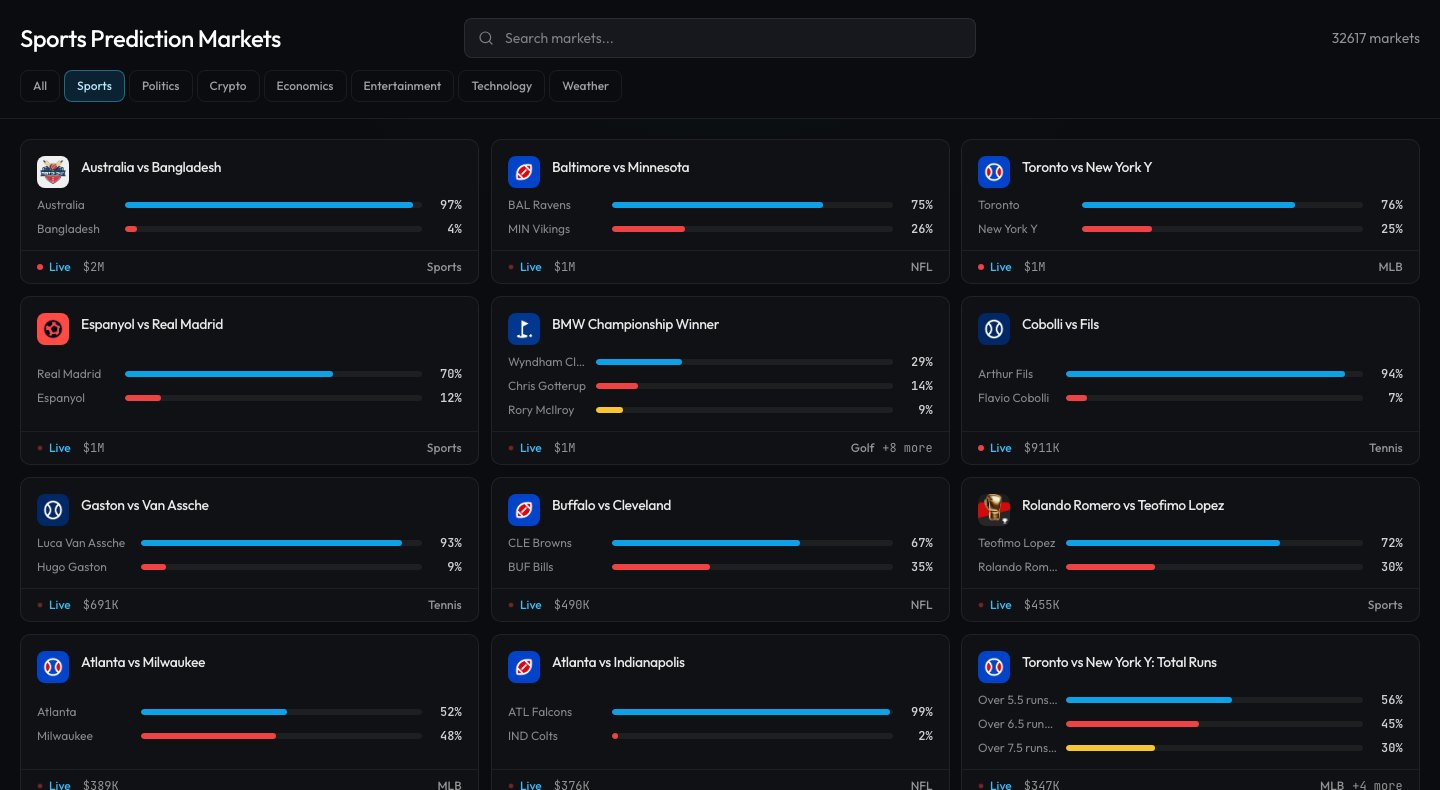1440x790 pixels.
Task: Open Toronto vs New York Y: Total Runs title
Action: click(1119, 662)
